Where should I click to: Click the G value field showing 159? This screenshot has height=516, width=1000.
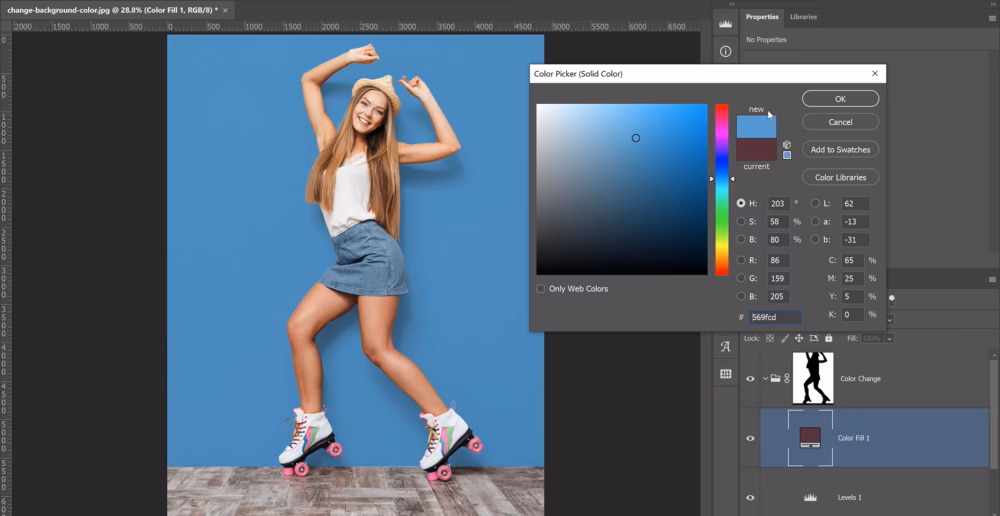(779, 279)
